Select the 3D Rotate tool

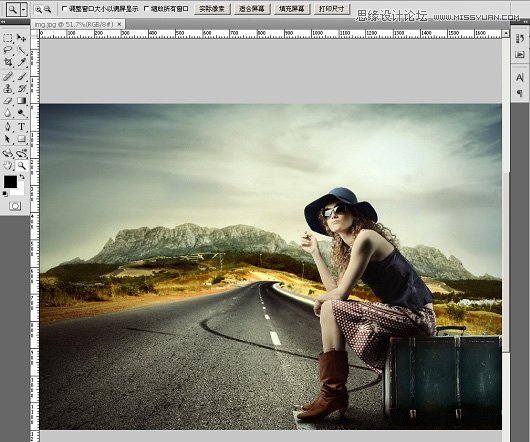(7, 153)
